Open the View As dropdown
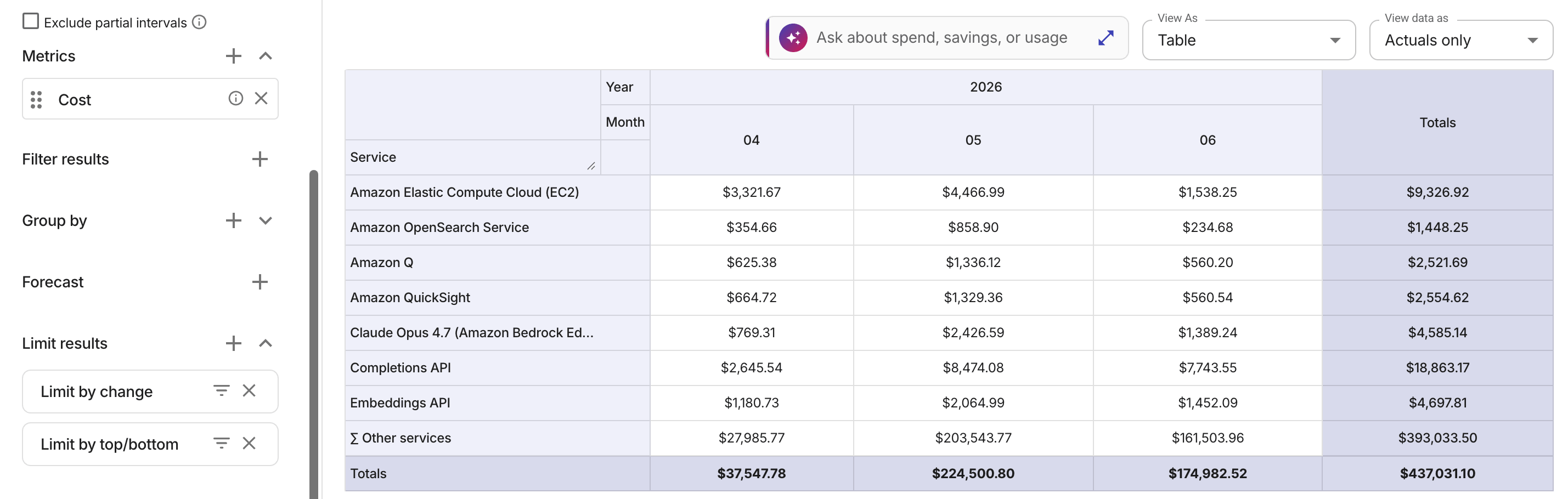The width and height of the screenshot is (1568, 499). tap(1249, 40)
